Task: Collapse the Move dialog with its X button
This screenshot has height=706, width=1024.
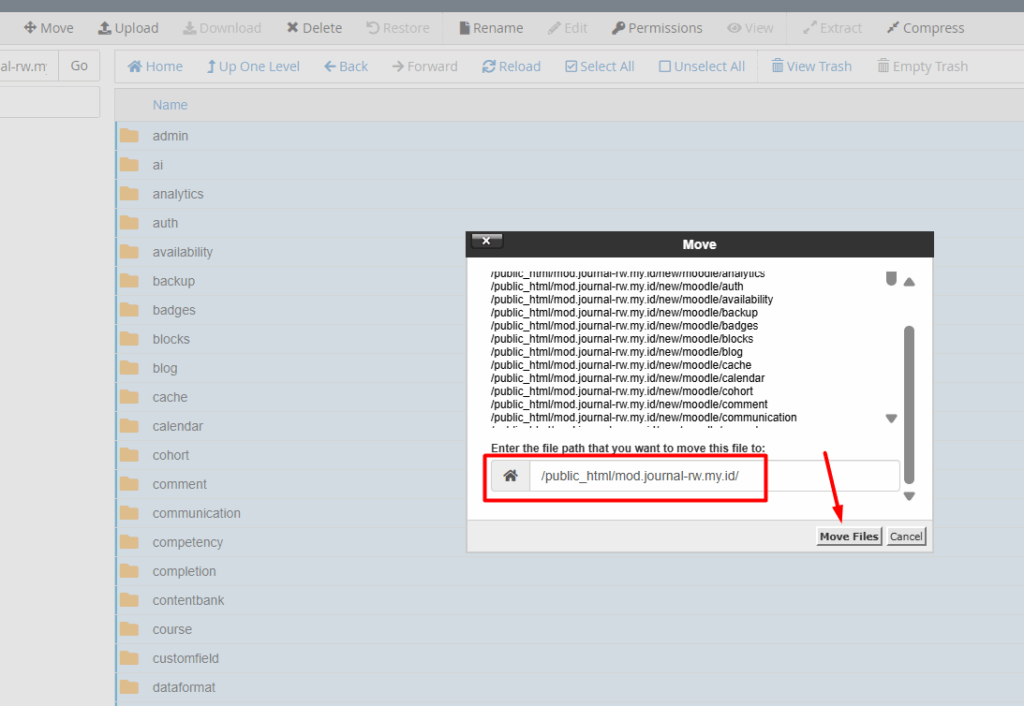Action: click(487, 240)
